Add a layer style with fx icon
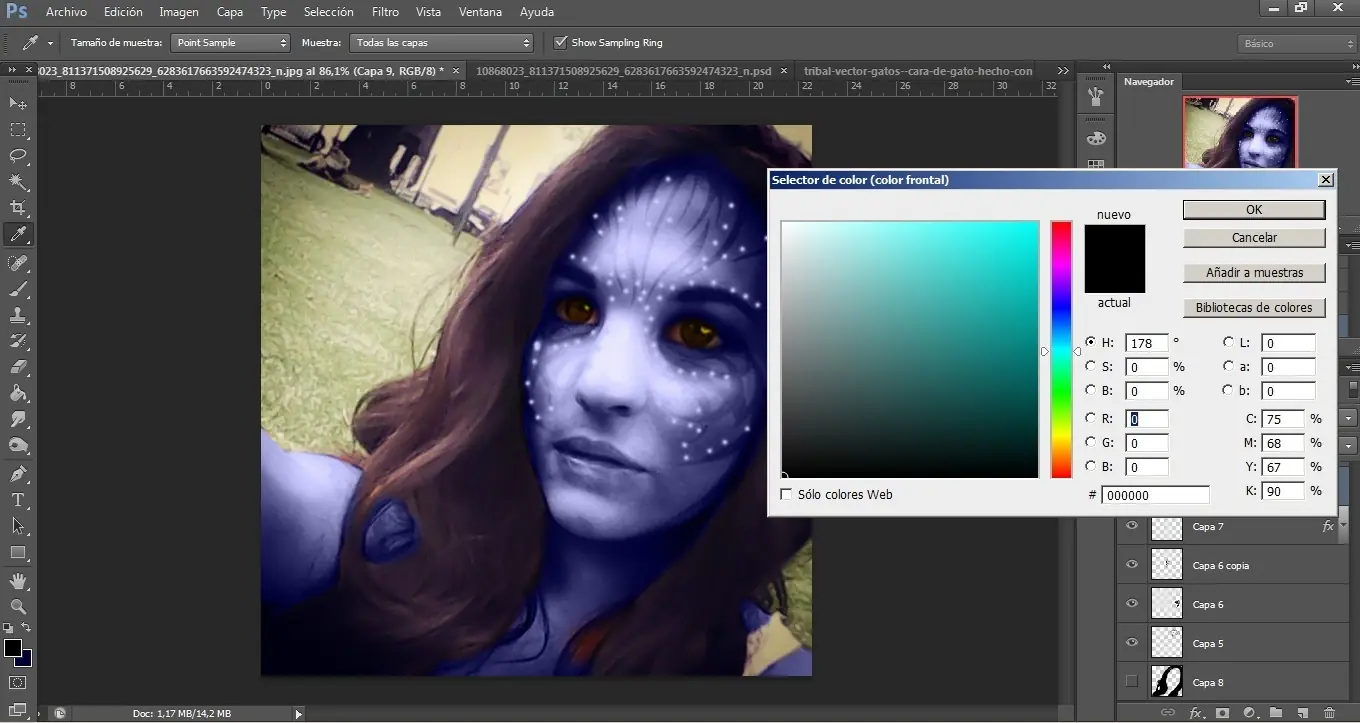 tap(1195, 712)
